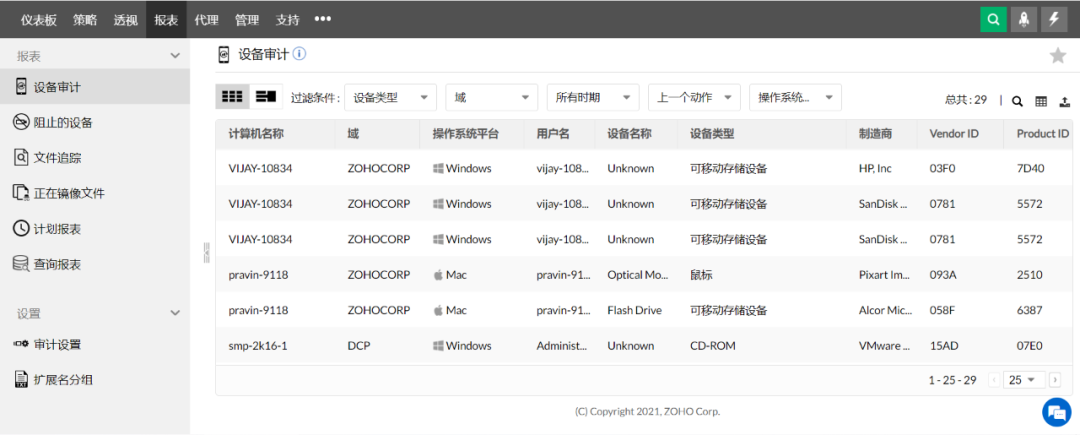This screenshot has height=435, width=1080.
Task: Open the 所有时期 period dropdown
Action: 593,98
